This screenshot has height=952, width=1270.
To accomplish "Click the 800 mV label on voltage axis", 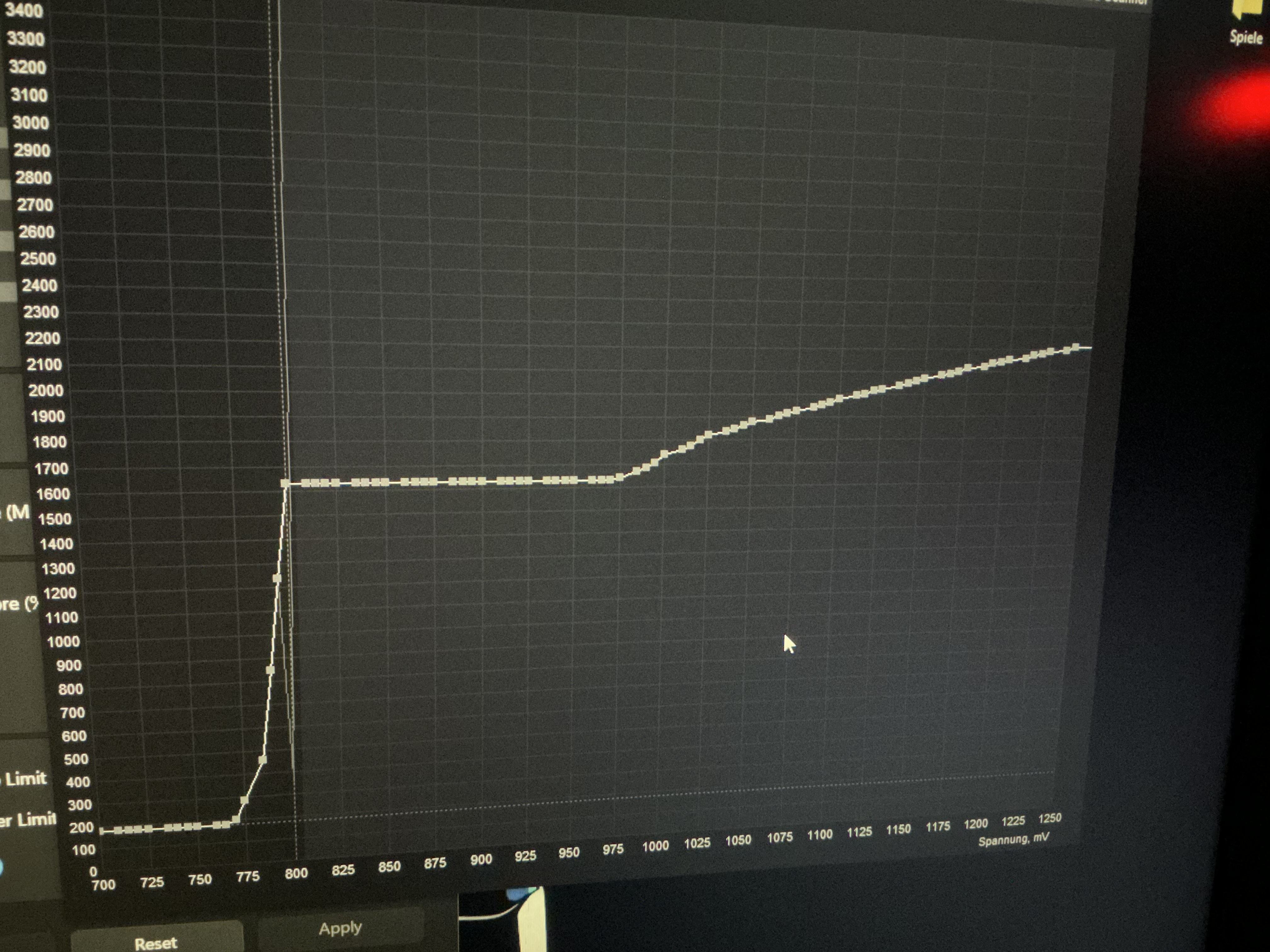I will [296, 873].
